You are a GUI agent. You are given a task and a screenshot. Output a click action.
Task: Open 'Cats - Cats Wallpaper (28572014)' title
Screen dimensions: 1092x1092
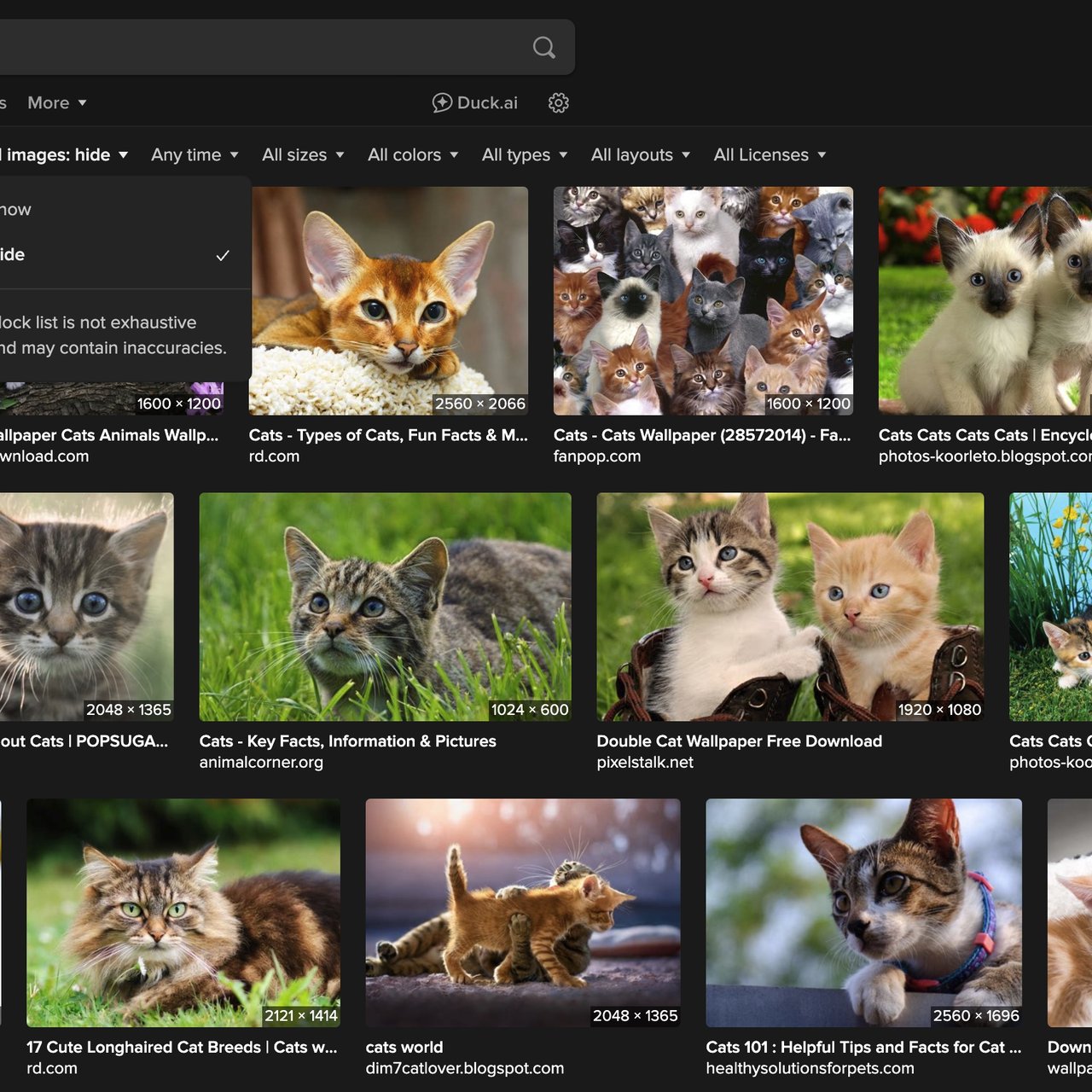pos(702,435)
